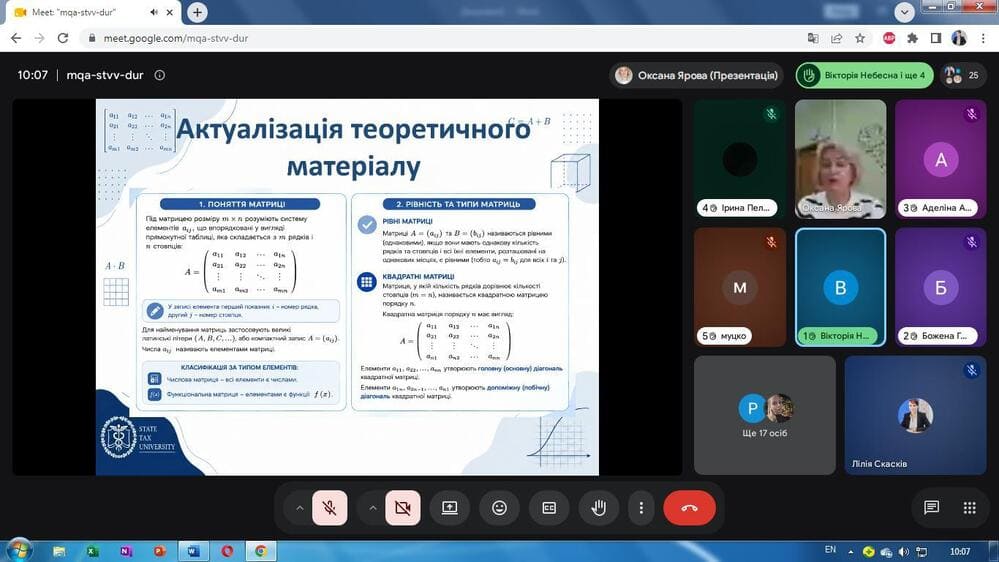Image resolution: width=999 pixels, height=562 pixels.
Task: Expand audio settings chevron beside microphone
Action: (x=299, y=508)
